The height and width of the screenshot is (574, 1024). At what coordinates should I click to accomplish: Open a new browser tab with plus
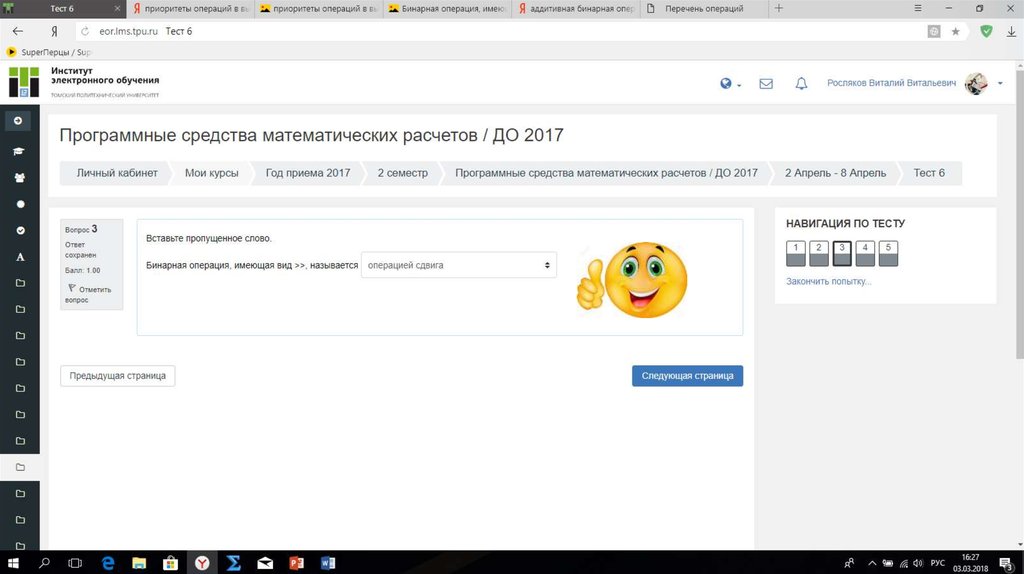[778, 8]
